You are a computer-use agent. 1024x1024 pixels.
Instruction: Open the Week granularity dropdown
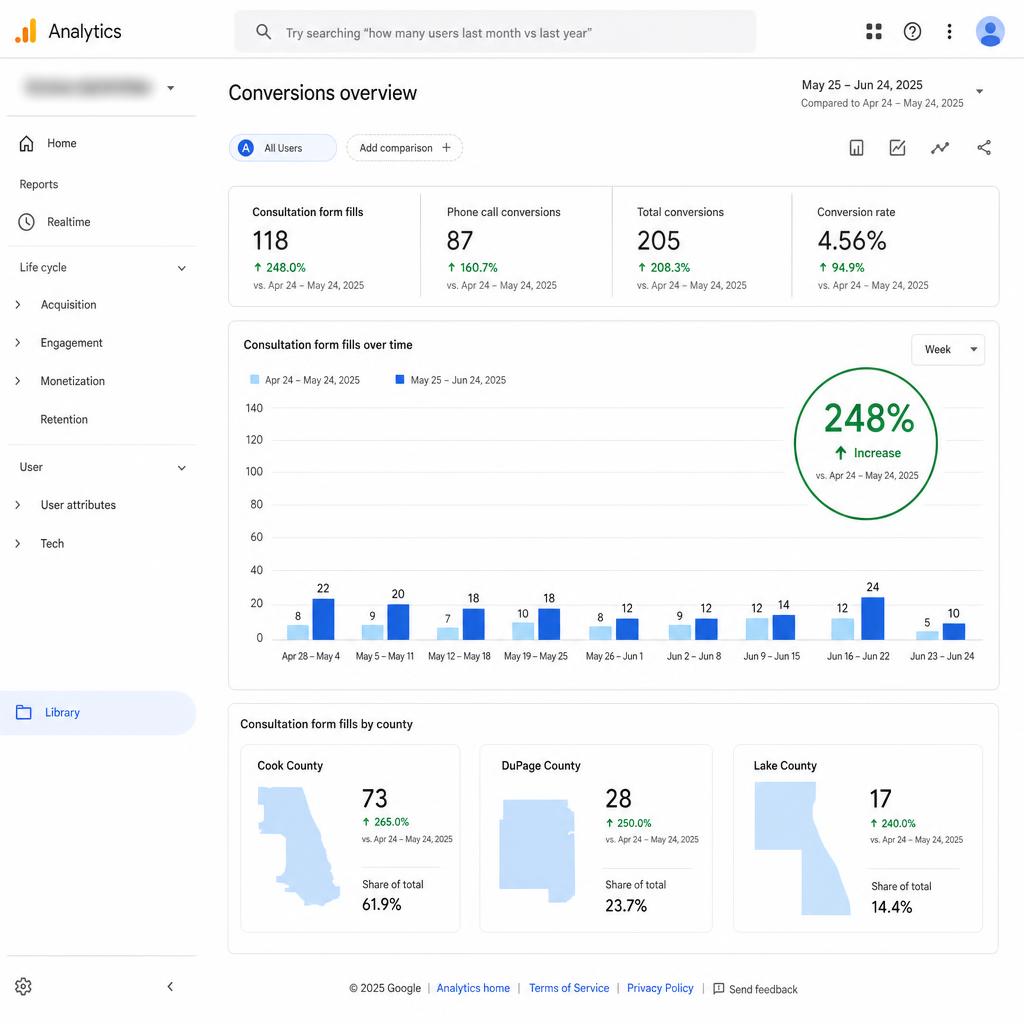(x=948, y=349)
